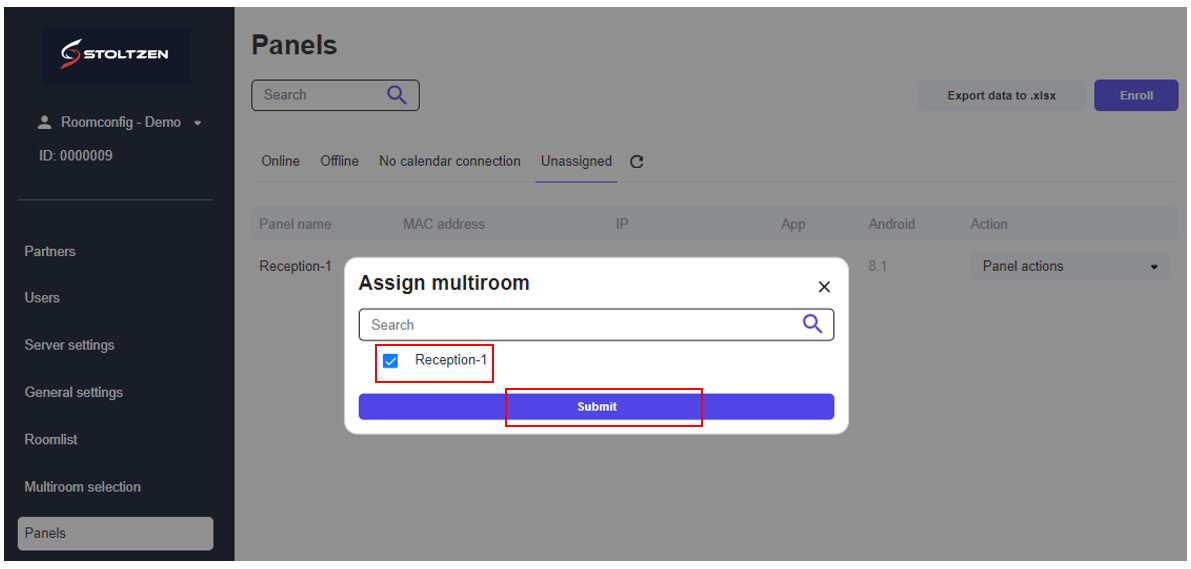Switch to the Online tab
Viewport: 1191px width, 569px height.
[x=280, y=161]
